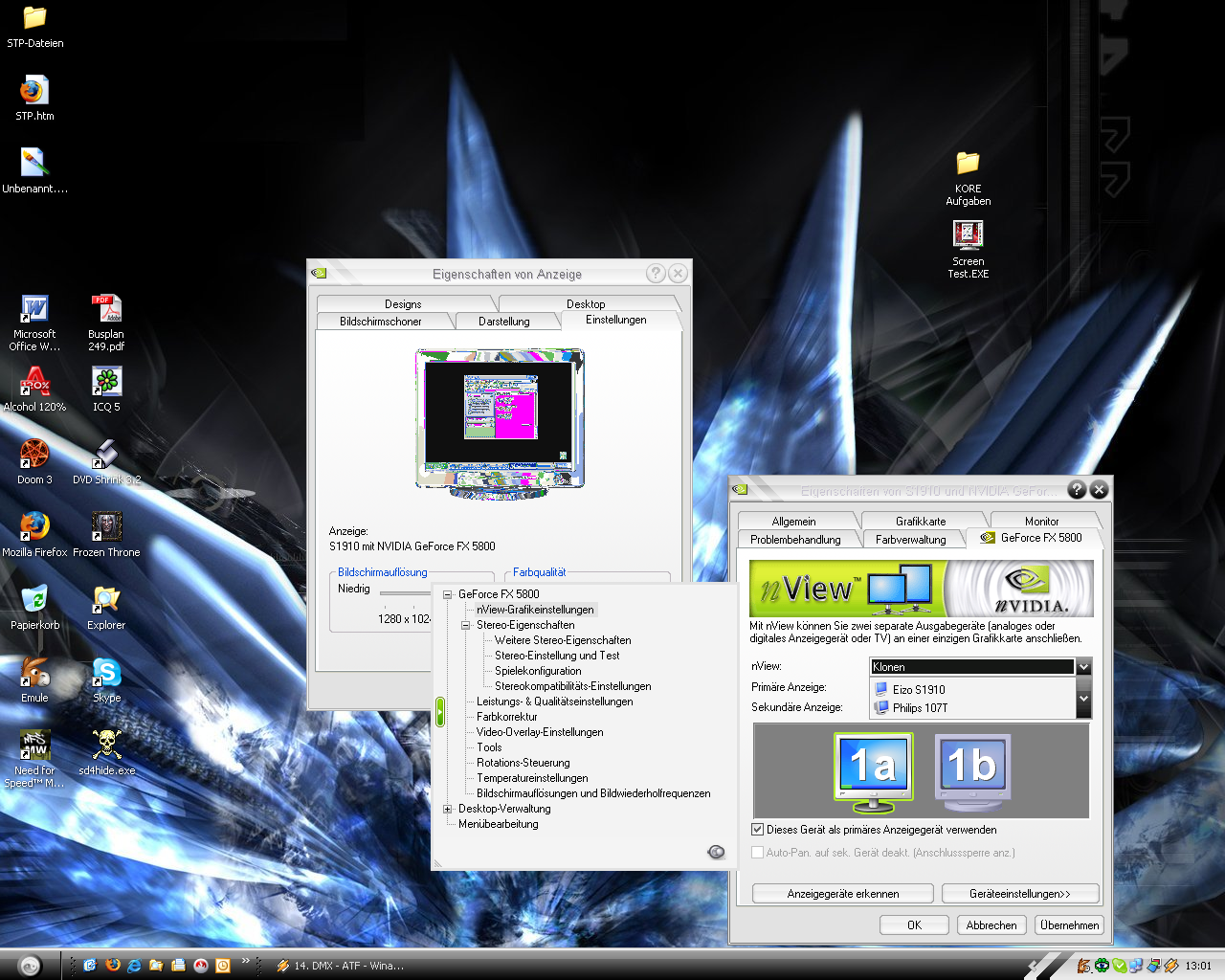Click the help question mark in S1910 dialog
The width and height of the screenshot is (1225, 980).
1077,489
